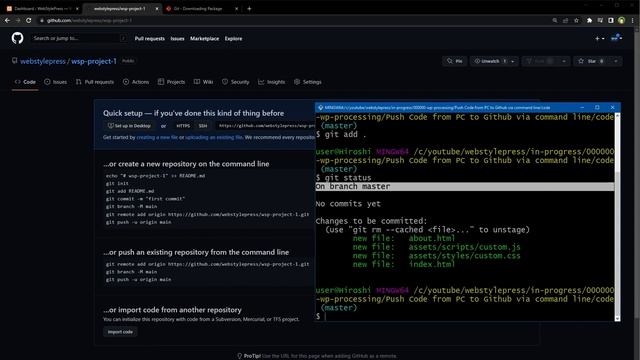The image size is (640, 360).
Task: Expand the Fork dropdown arrow
Action: [x=564, y=61]
